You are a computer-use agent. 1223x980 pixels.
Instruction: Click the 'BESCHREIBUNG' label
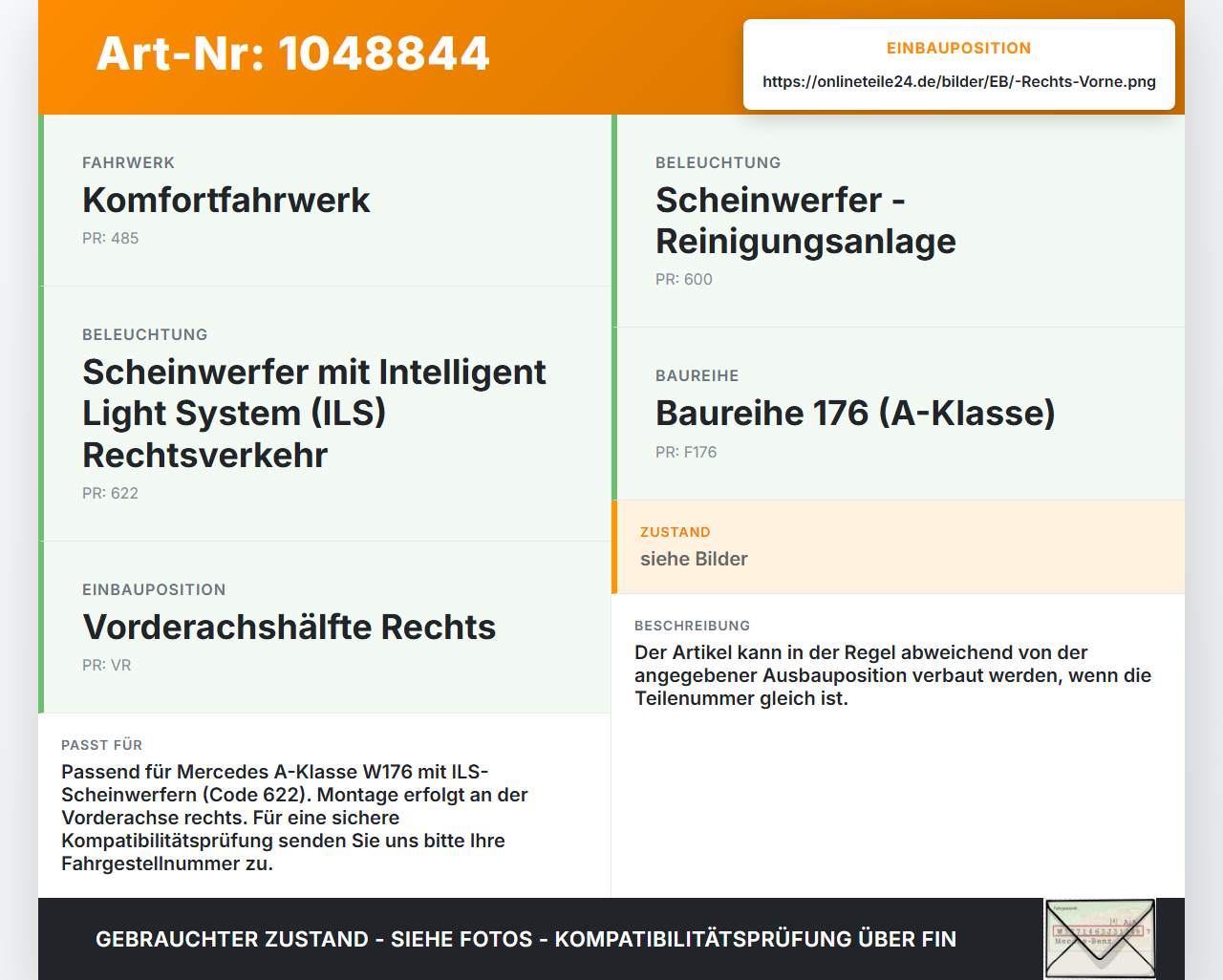pyautogui.click(x=692, y=626)
